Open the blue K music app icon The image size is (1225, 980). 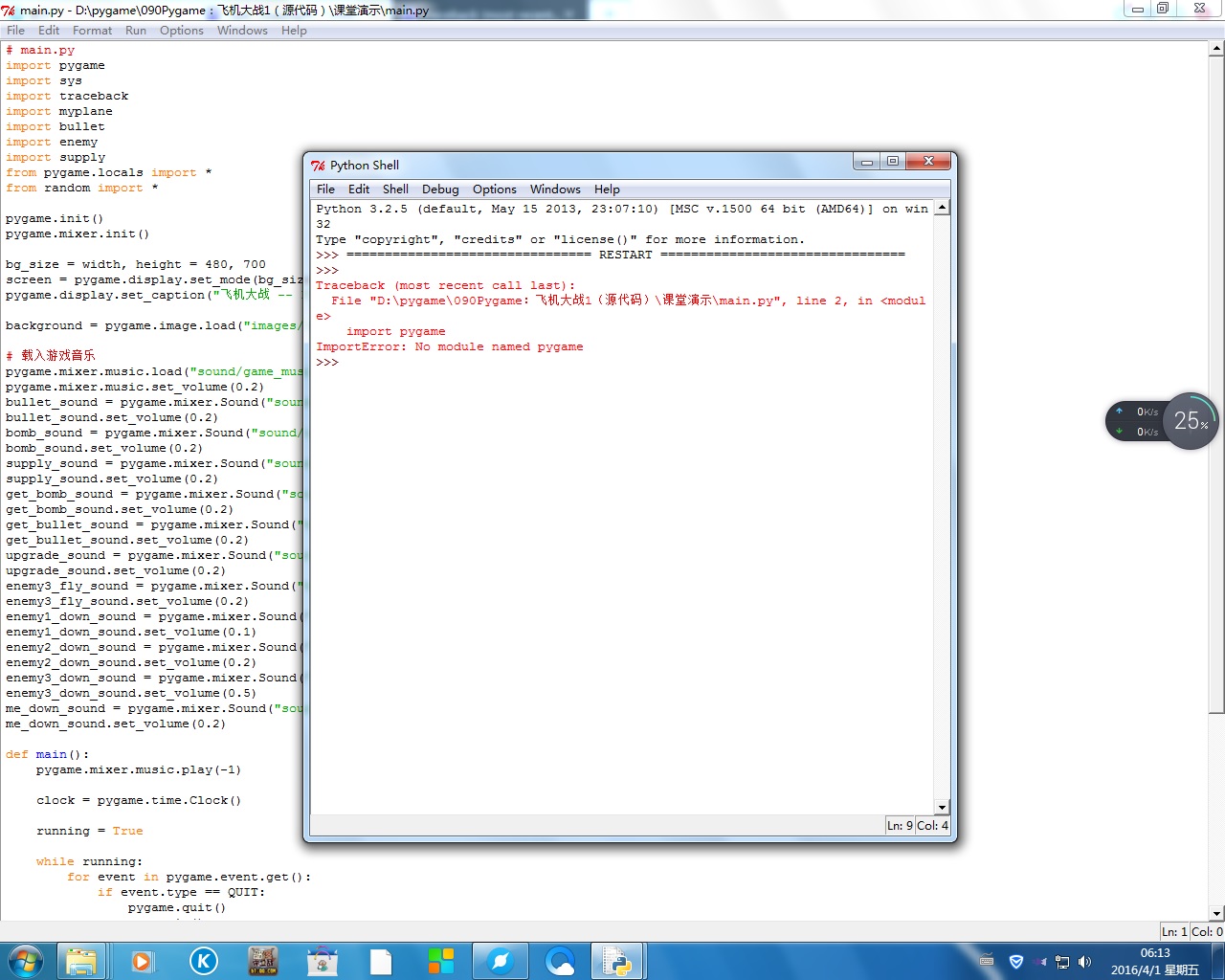pyautogui.click(x=203, y=961)
